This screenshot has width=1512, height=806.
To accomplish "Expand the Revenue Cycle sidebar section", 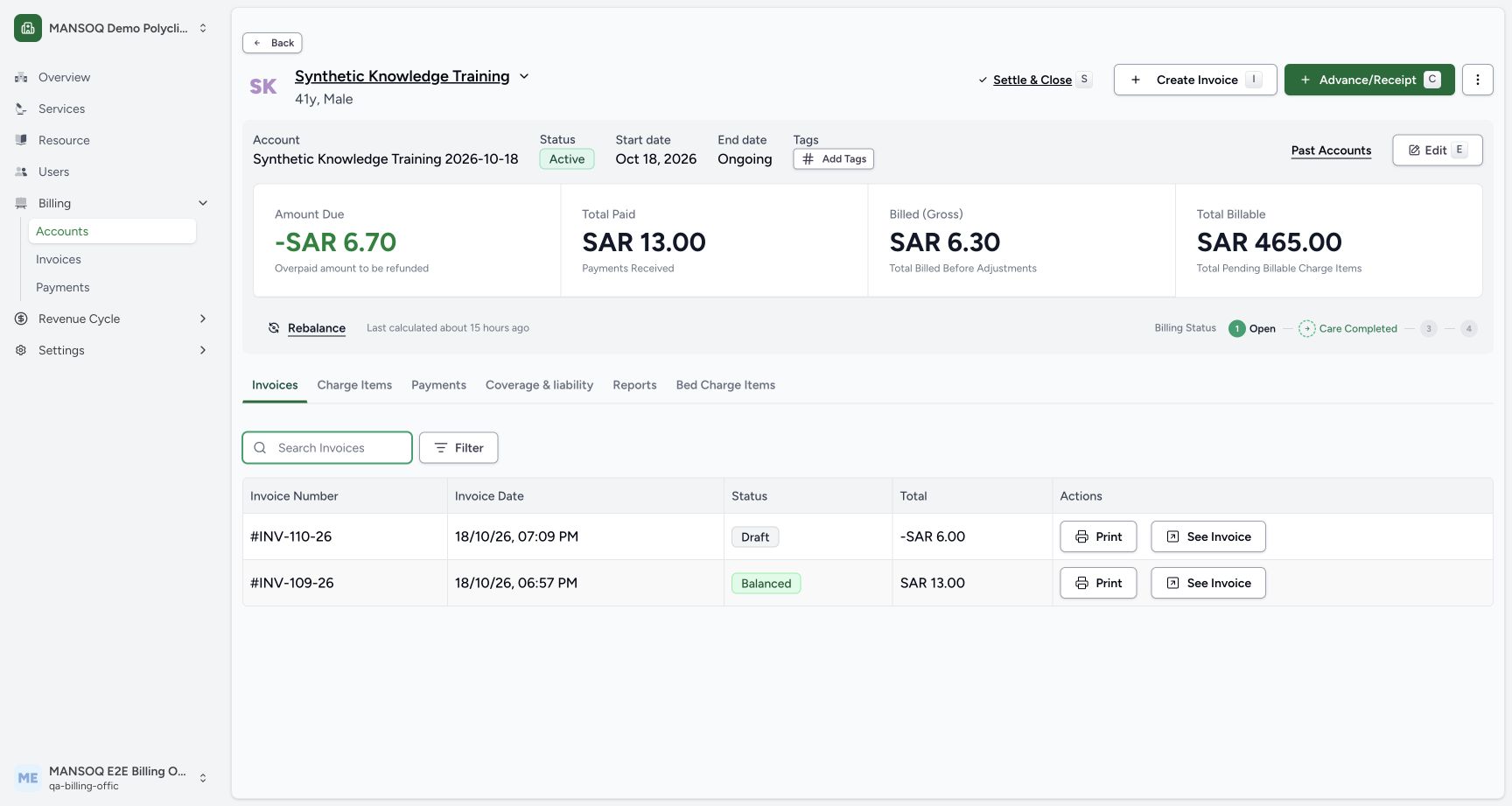I will point(112,319).
